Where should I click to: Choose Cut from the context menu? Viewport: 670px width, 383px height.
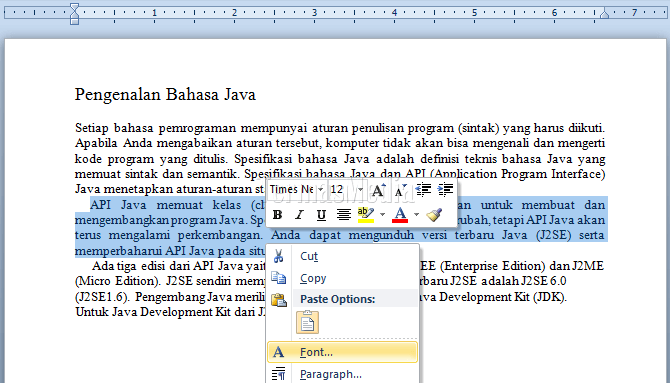pos(342,256)
